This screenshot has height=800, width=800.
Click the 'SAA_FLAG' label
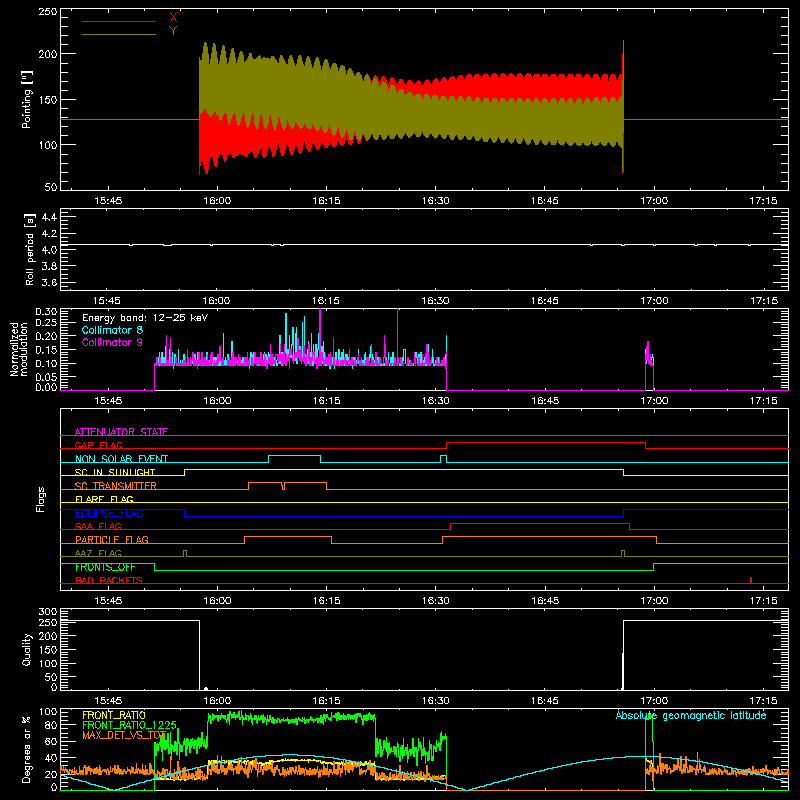tap(98, 526)
